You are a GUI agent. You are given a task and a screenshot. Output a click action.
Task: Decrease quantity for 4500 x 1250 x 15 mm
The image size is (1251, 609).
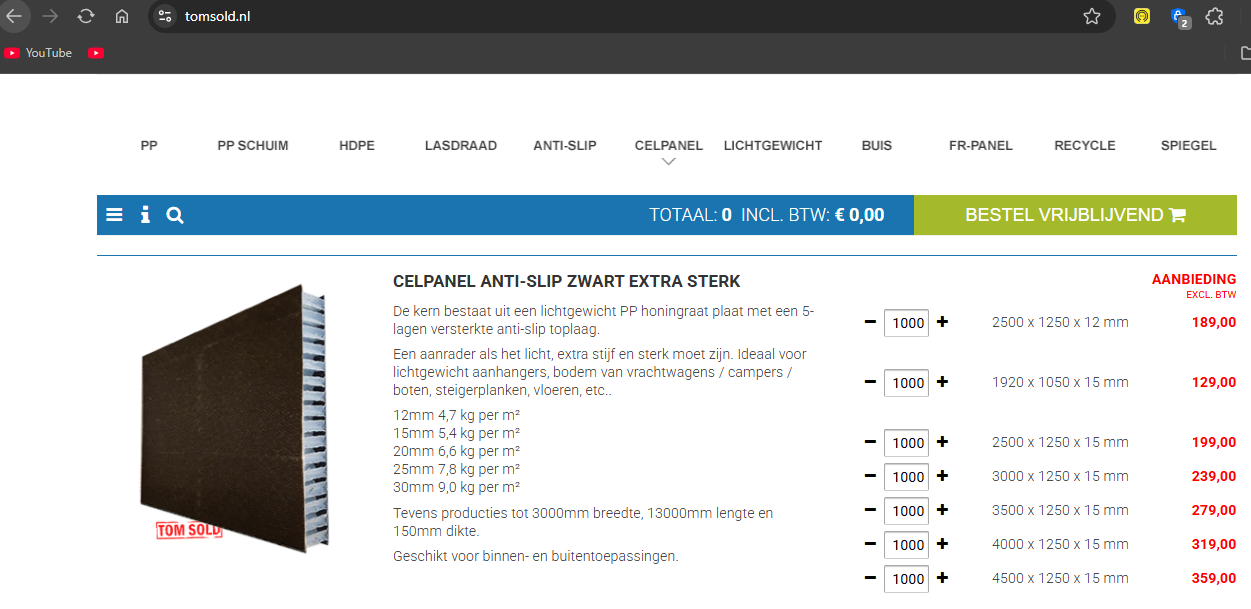(x=870, y=578)
